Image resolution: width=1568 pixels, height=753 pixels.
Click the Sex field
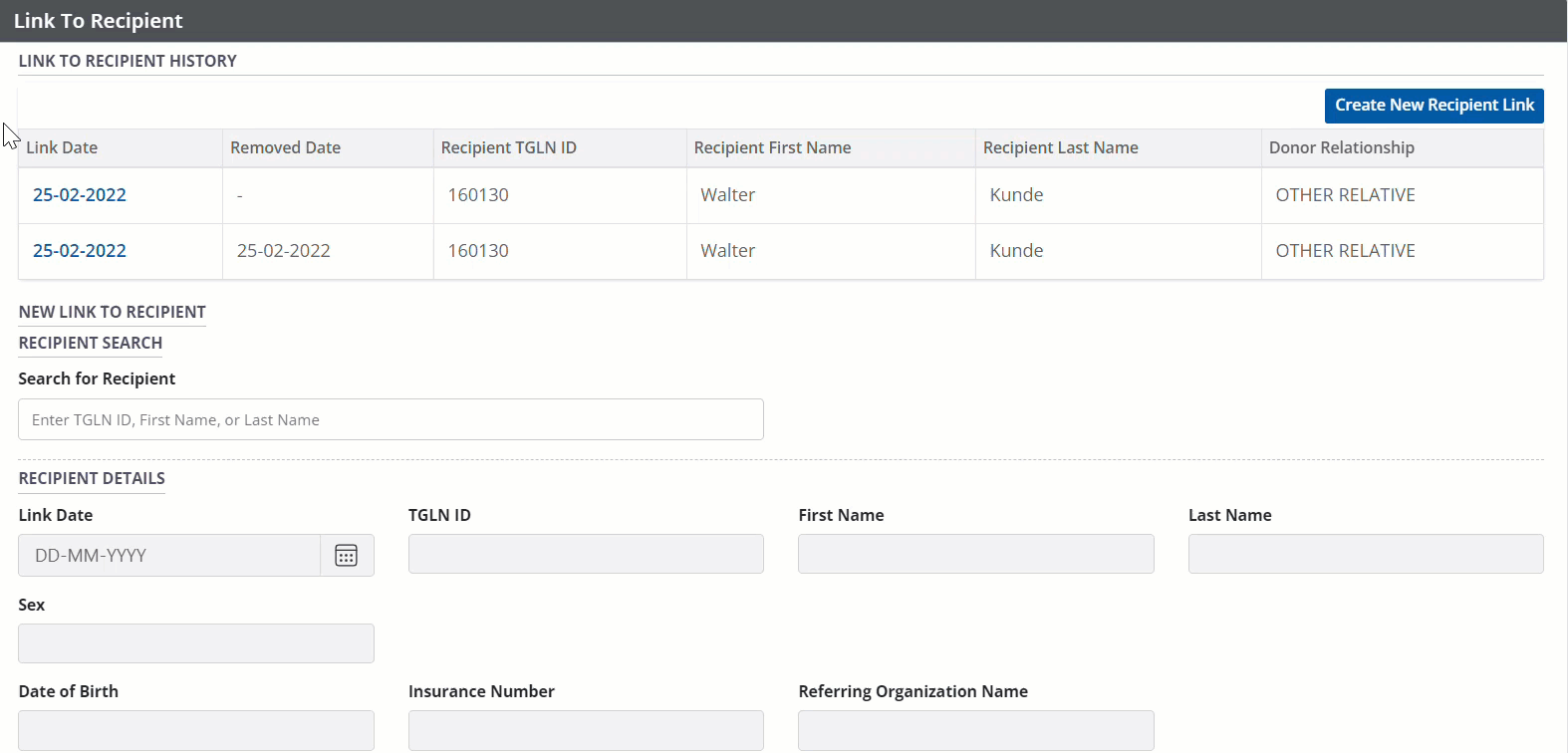196,643
